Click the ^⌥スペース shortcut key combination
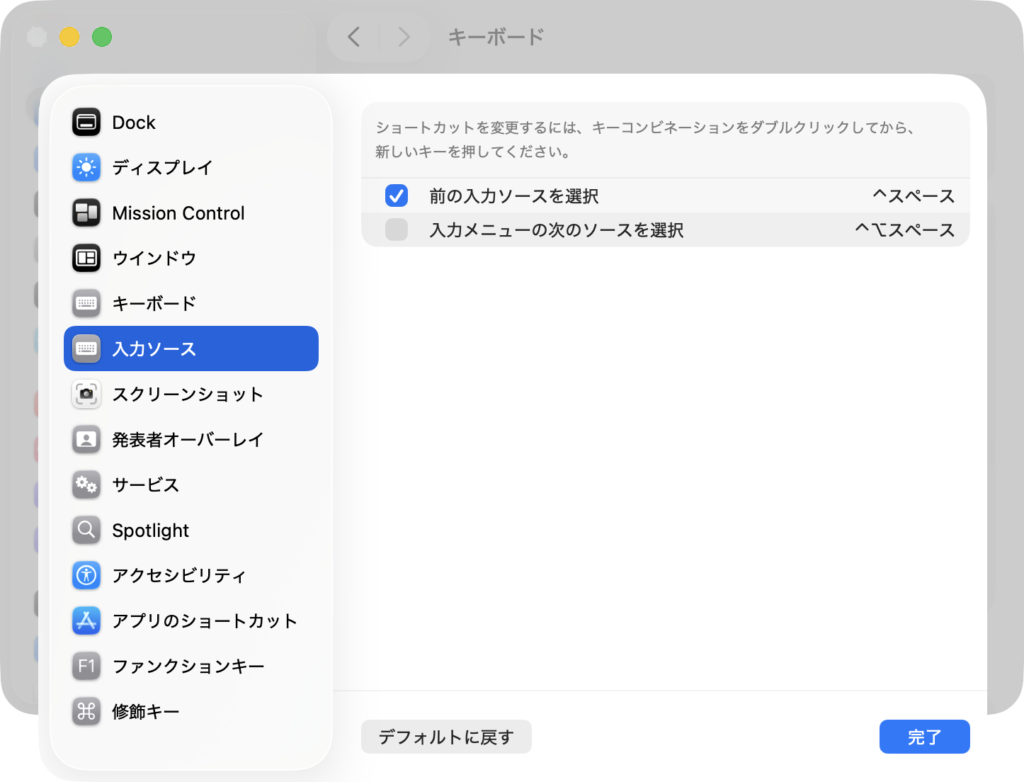 (904, 230)
